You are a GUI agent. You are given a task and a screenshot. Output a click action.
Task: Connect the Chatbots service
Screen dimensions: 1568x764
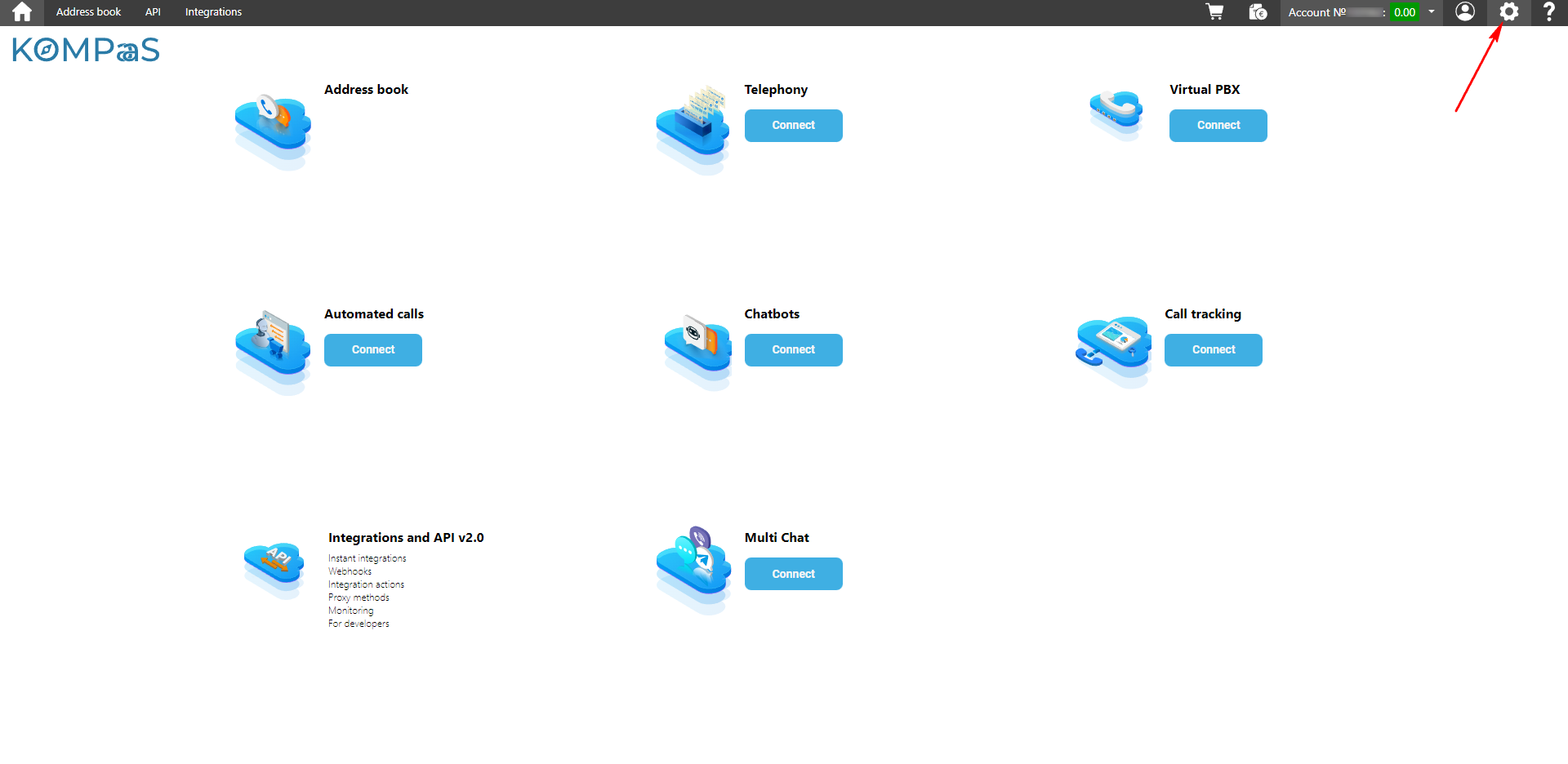(794, 350)
